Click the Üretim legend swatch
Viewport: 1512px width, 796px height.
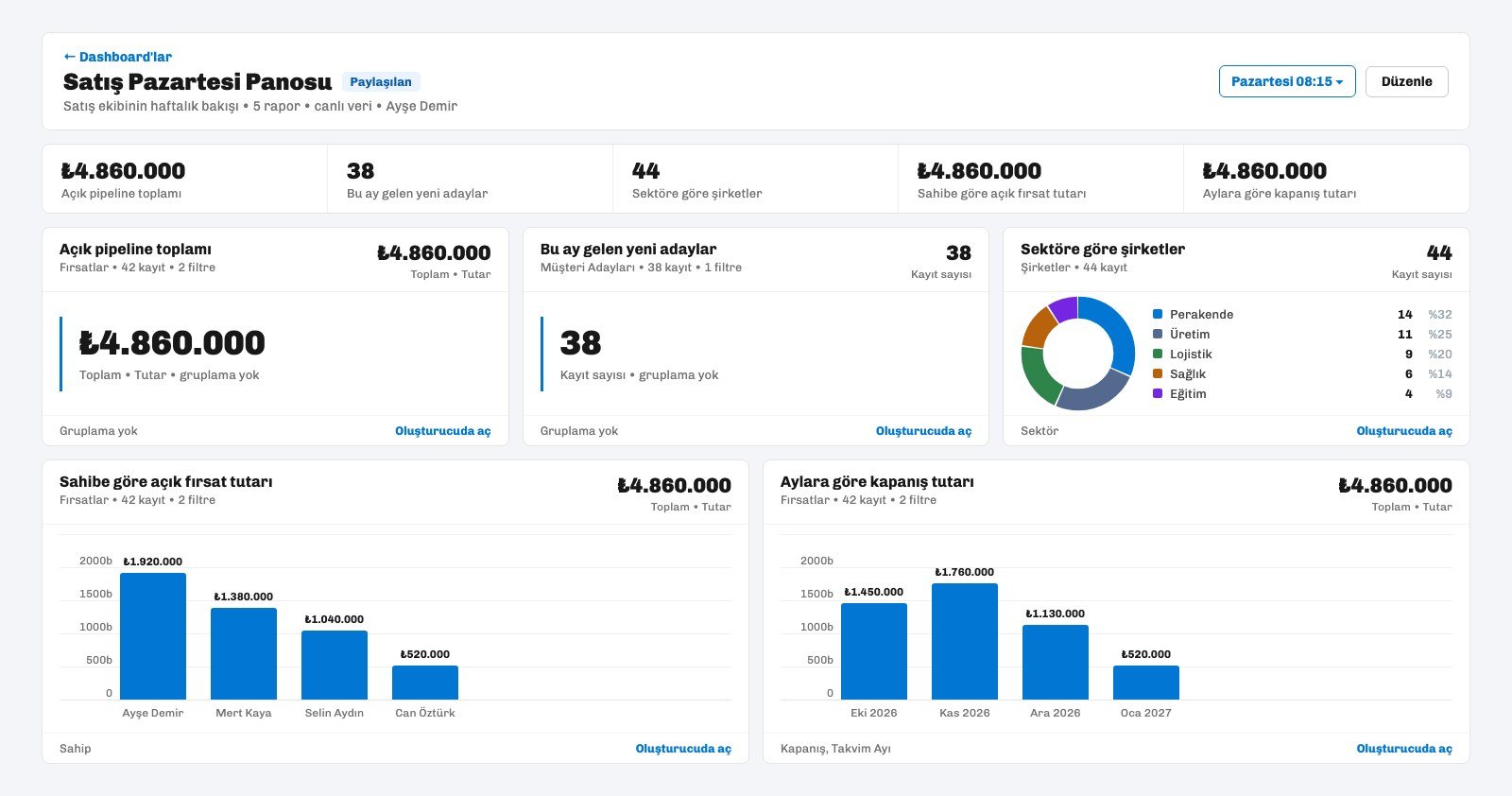click(x=1158, y=334)
